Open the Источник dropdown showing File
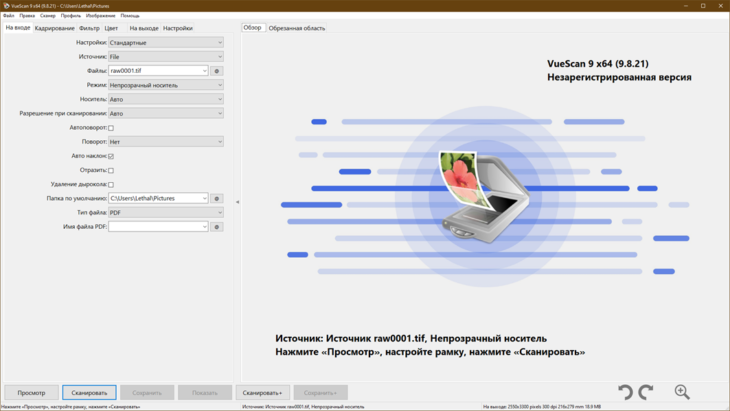This screenshot has width=730, height=411. [166, 57]
